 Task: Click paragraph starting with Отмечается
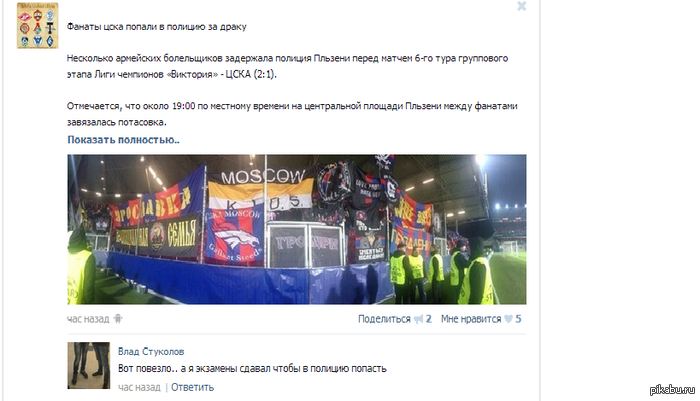[x=292, y=114]
